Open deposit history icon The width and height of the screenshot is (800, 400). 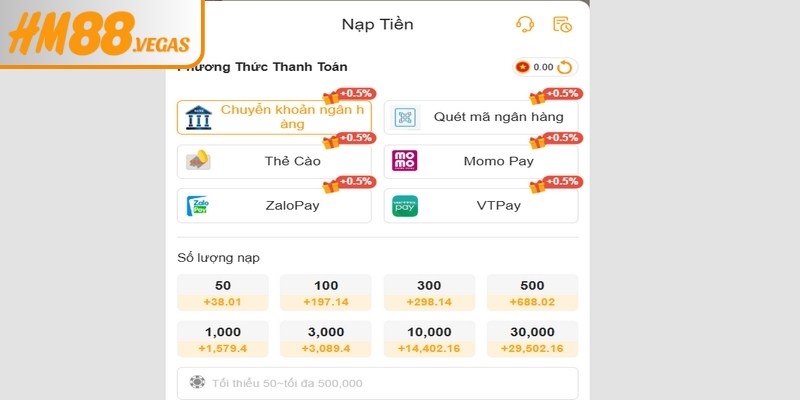tap(562, 25)
